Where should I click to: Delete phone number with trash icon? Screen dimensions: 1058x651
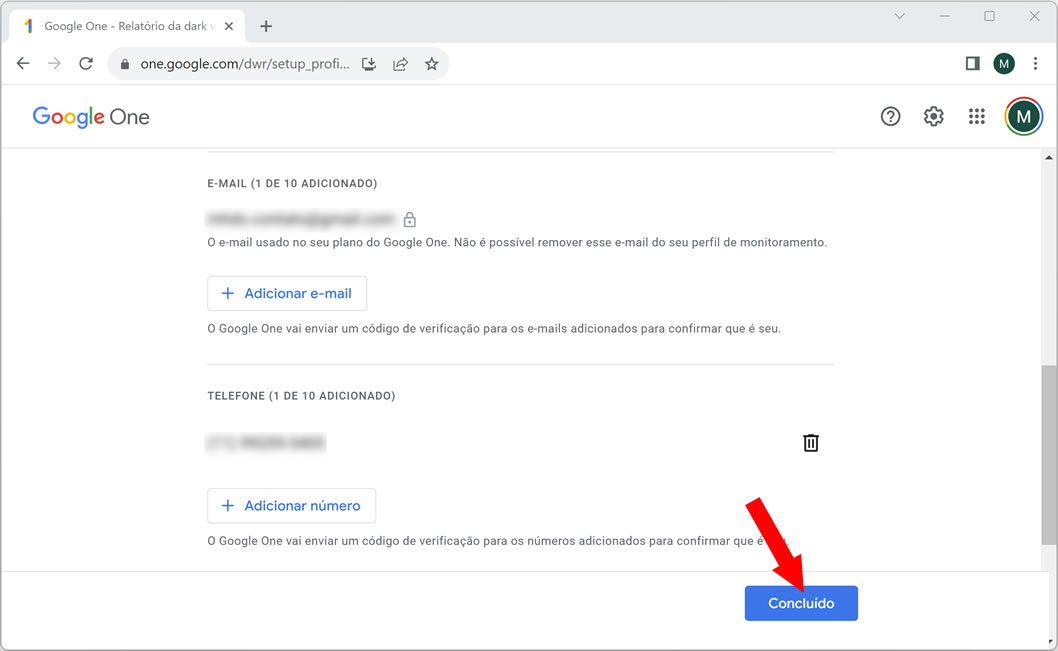coord(811,443)
